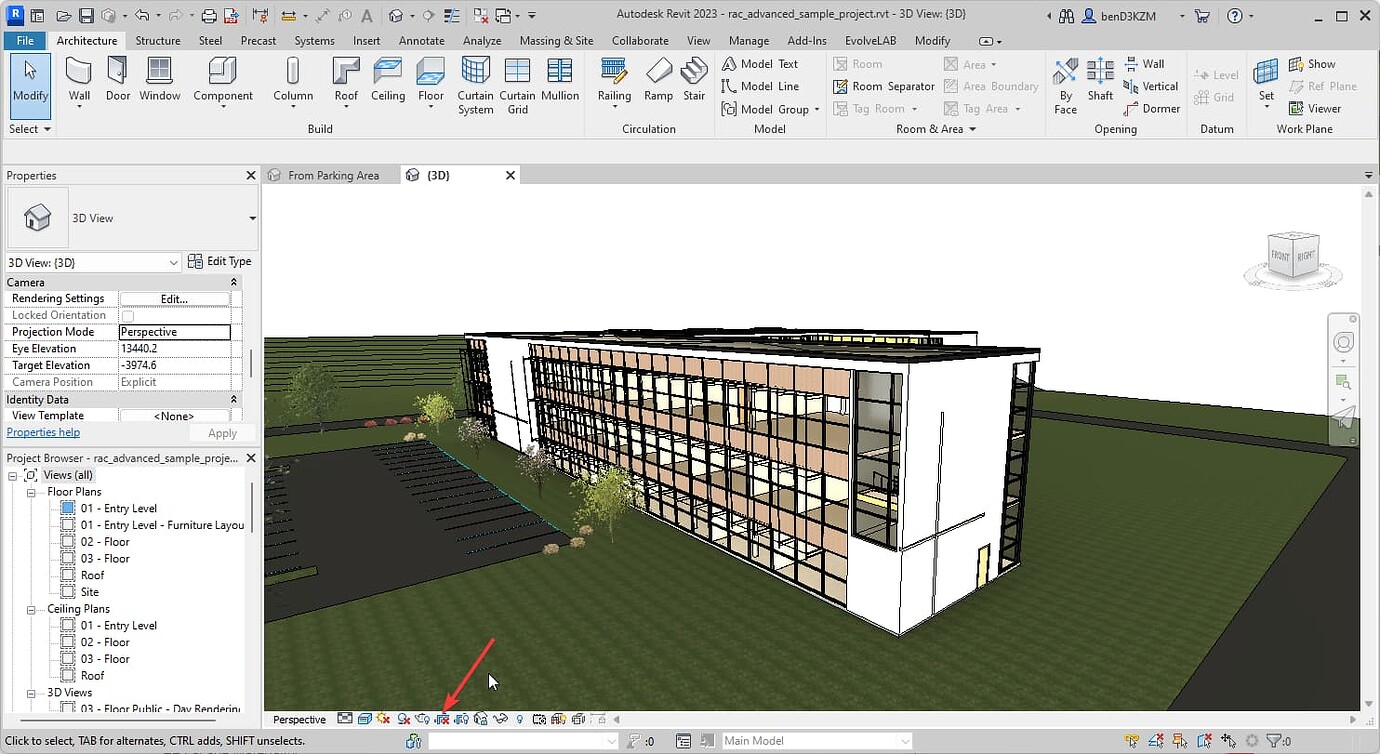Click the FRONT face of the ViewCube
The image size is (1380, 754).
tap(1280, 255)
